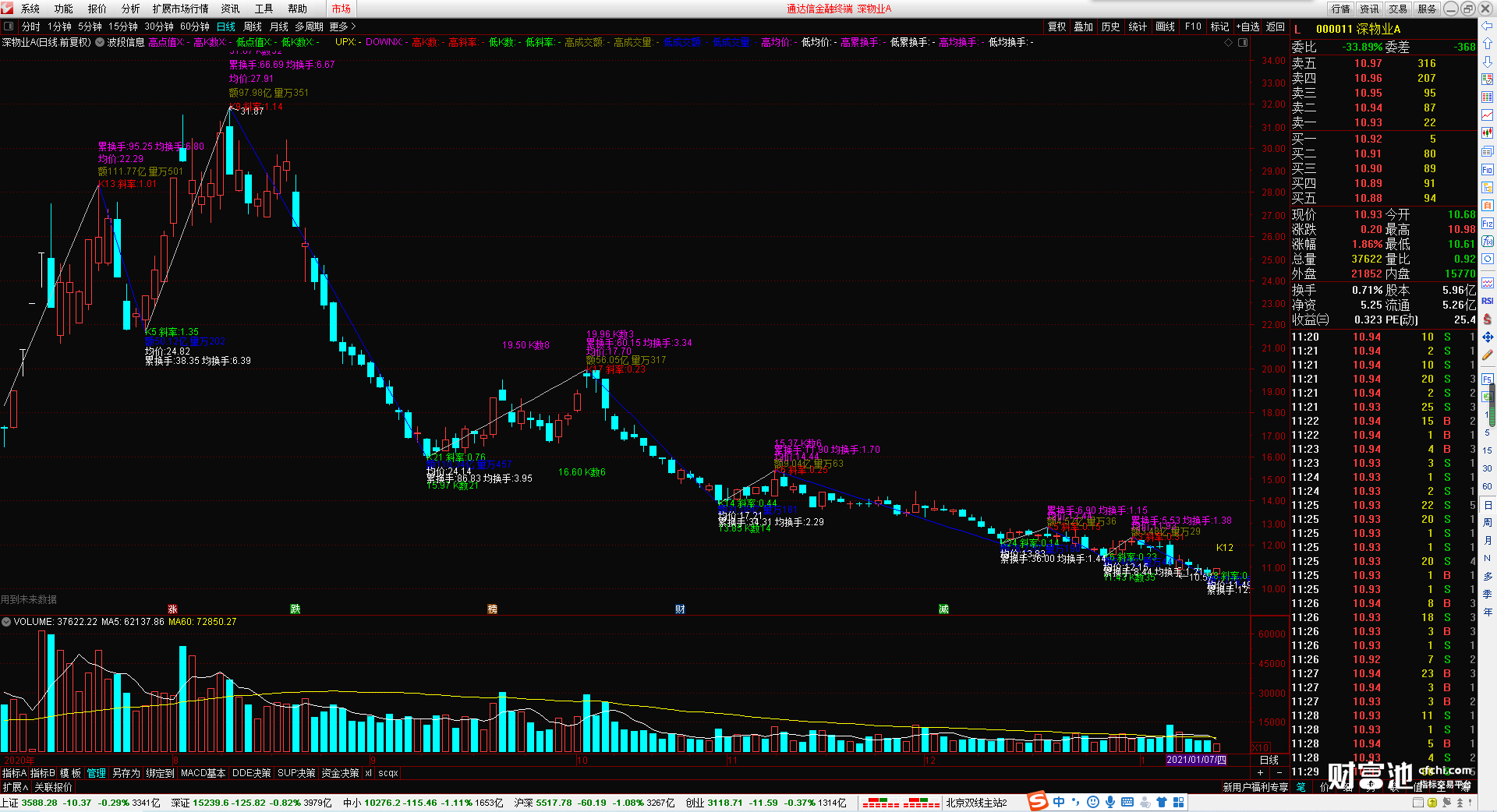This screenshot has height=812, width=1497.
Task: Open the 多周期 view
Action: pos(309,26)
